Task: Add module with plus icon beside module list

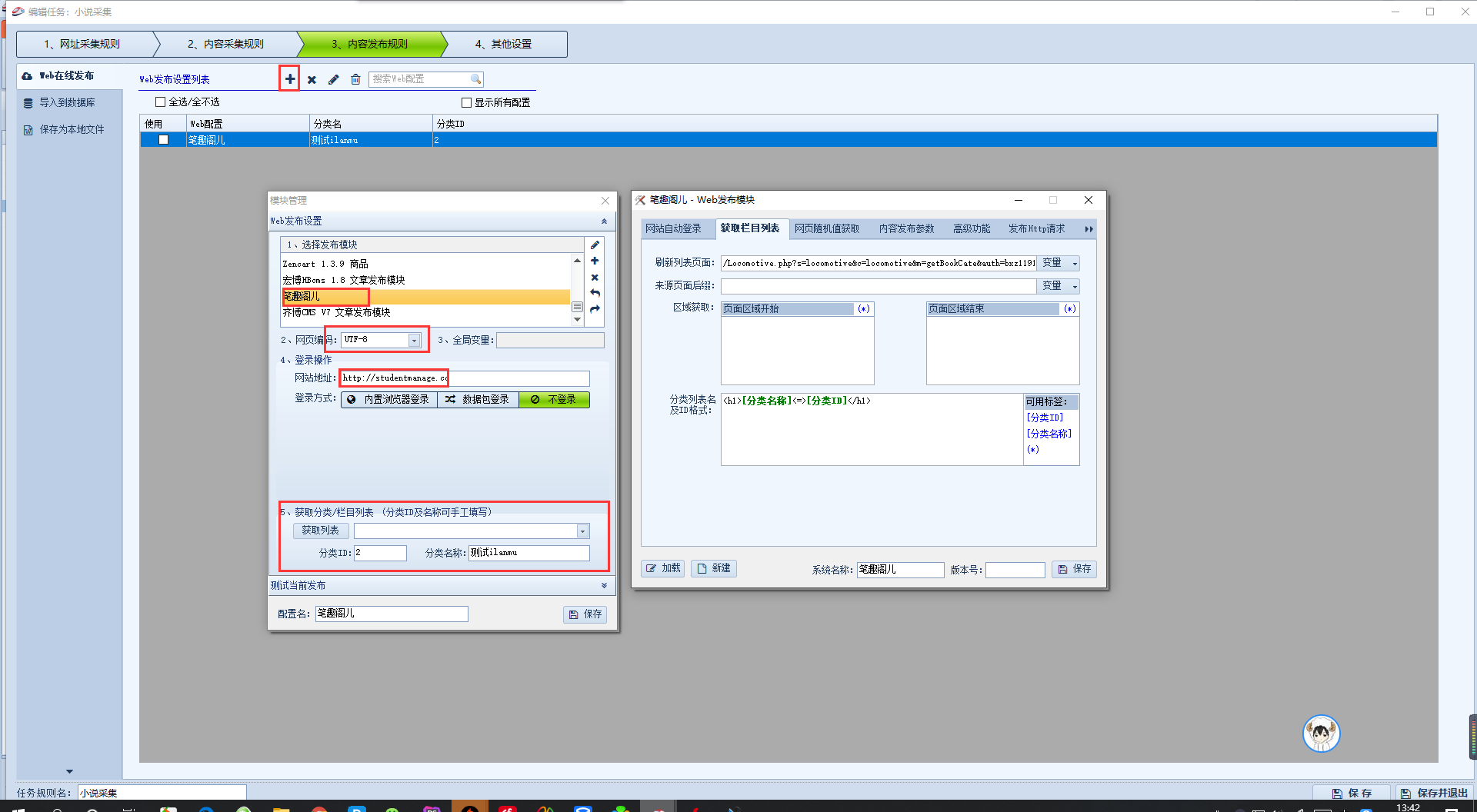Action: 595,261
